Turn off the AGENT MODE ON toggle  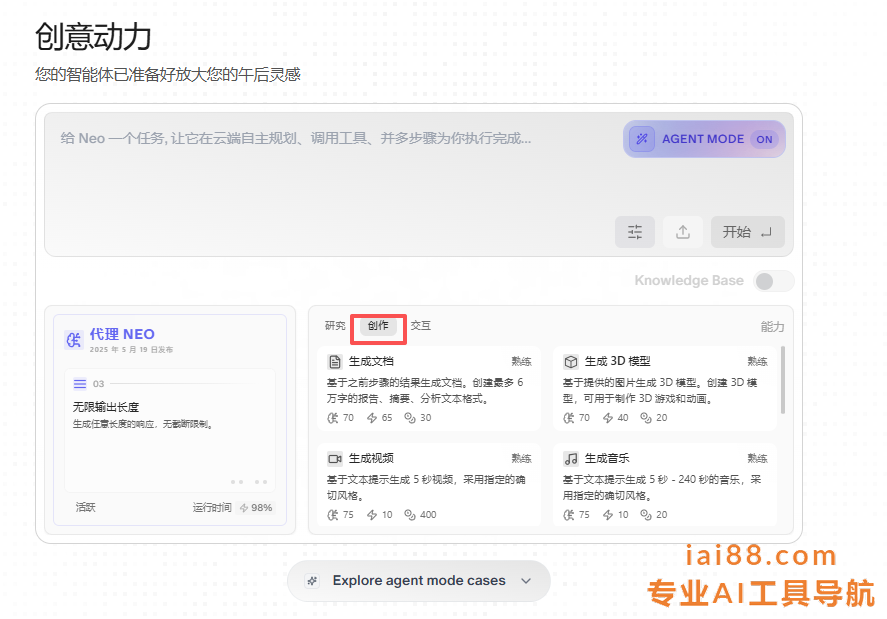tap(764, 139)
